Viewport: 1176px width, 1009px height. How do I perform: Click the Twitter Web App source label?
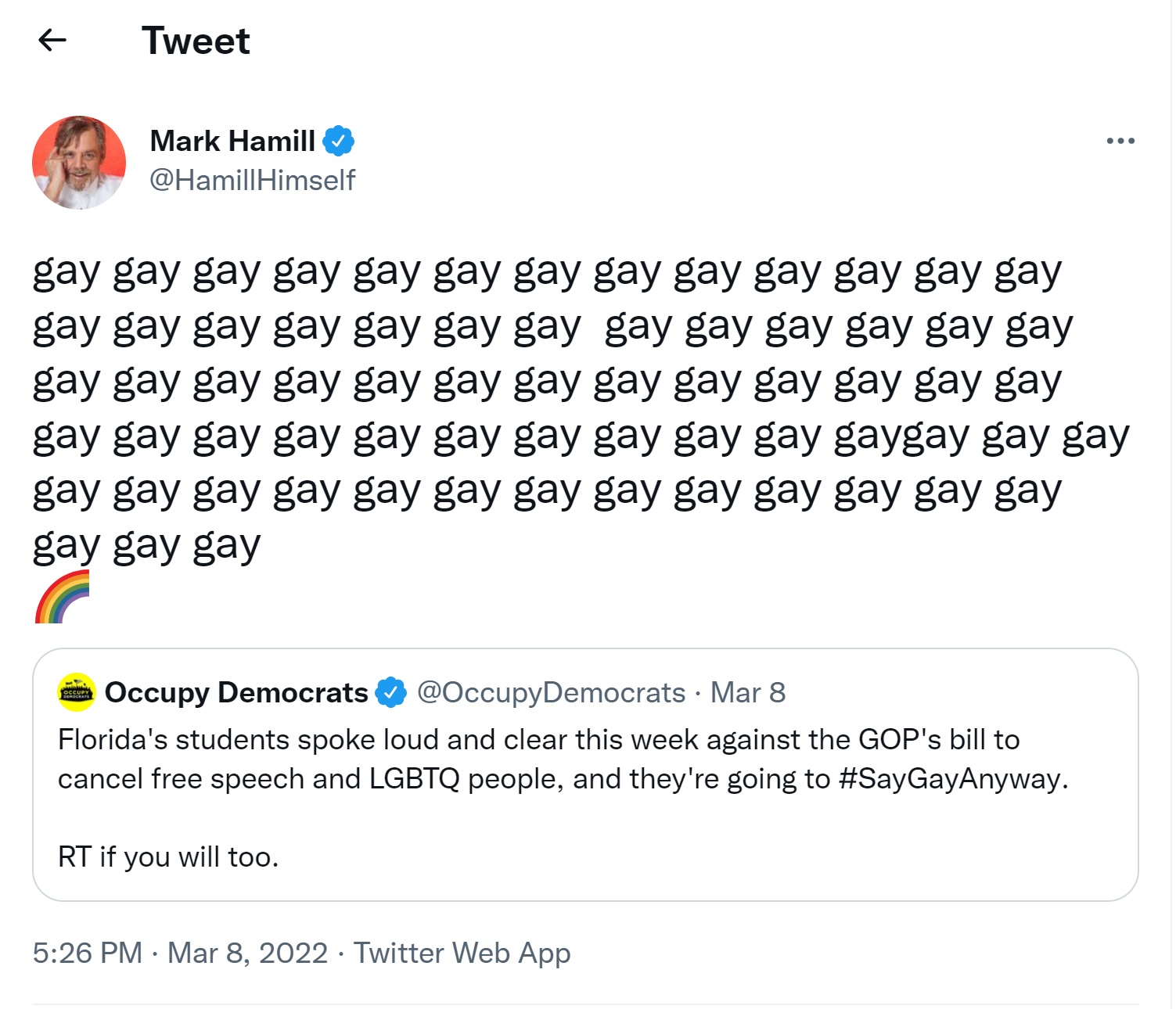pos(463,953)
